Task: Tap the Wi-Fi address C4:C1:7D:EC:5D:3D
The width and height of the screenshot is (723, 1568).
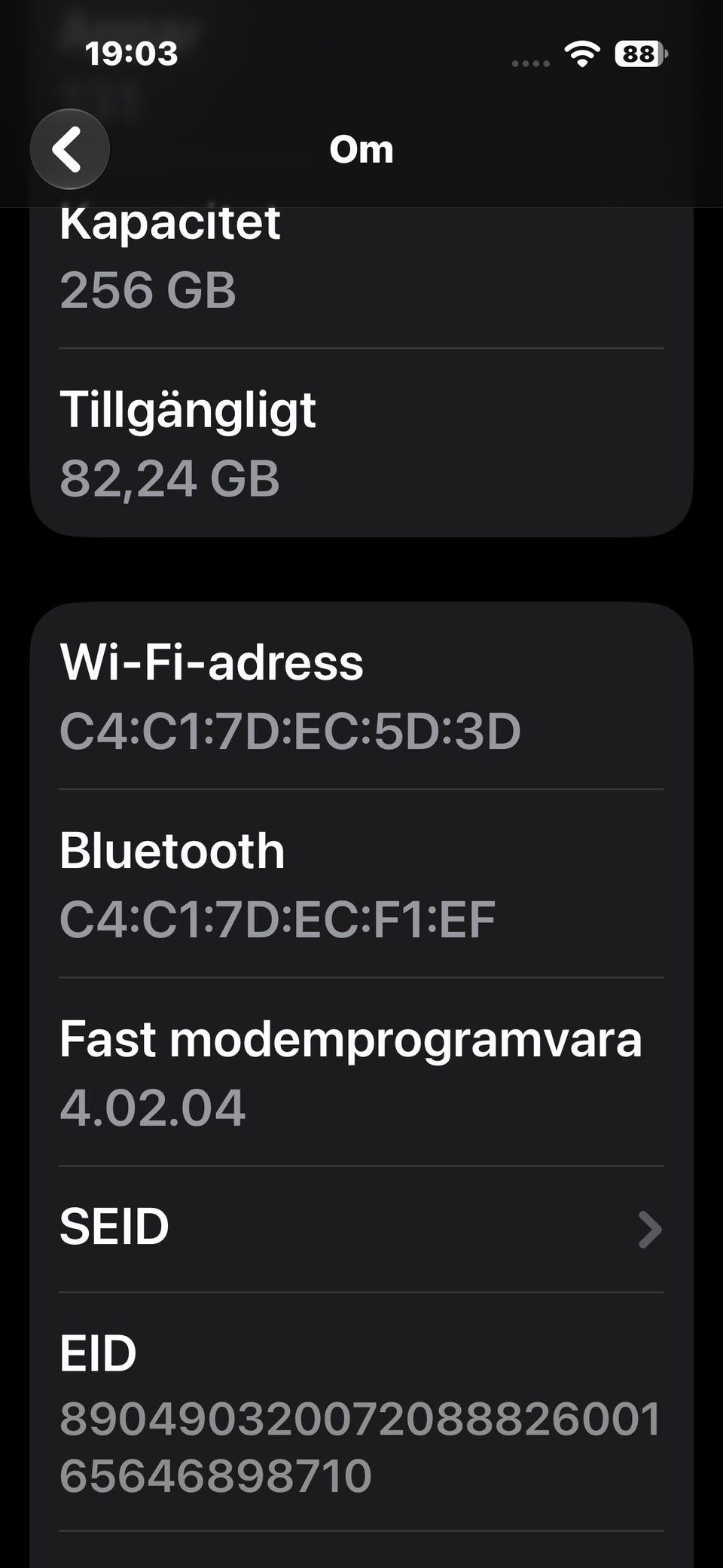Action: click(290, 731)
